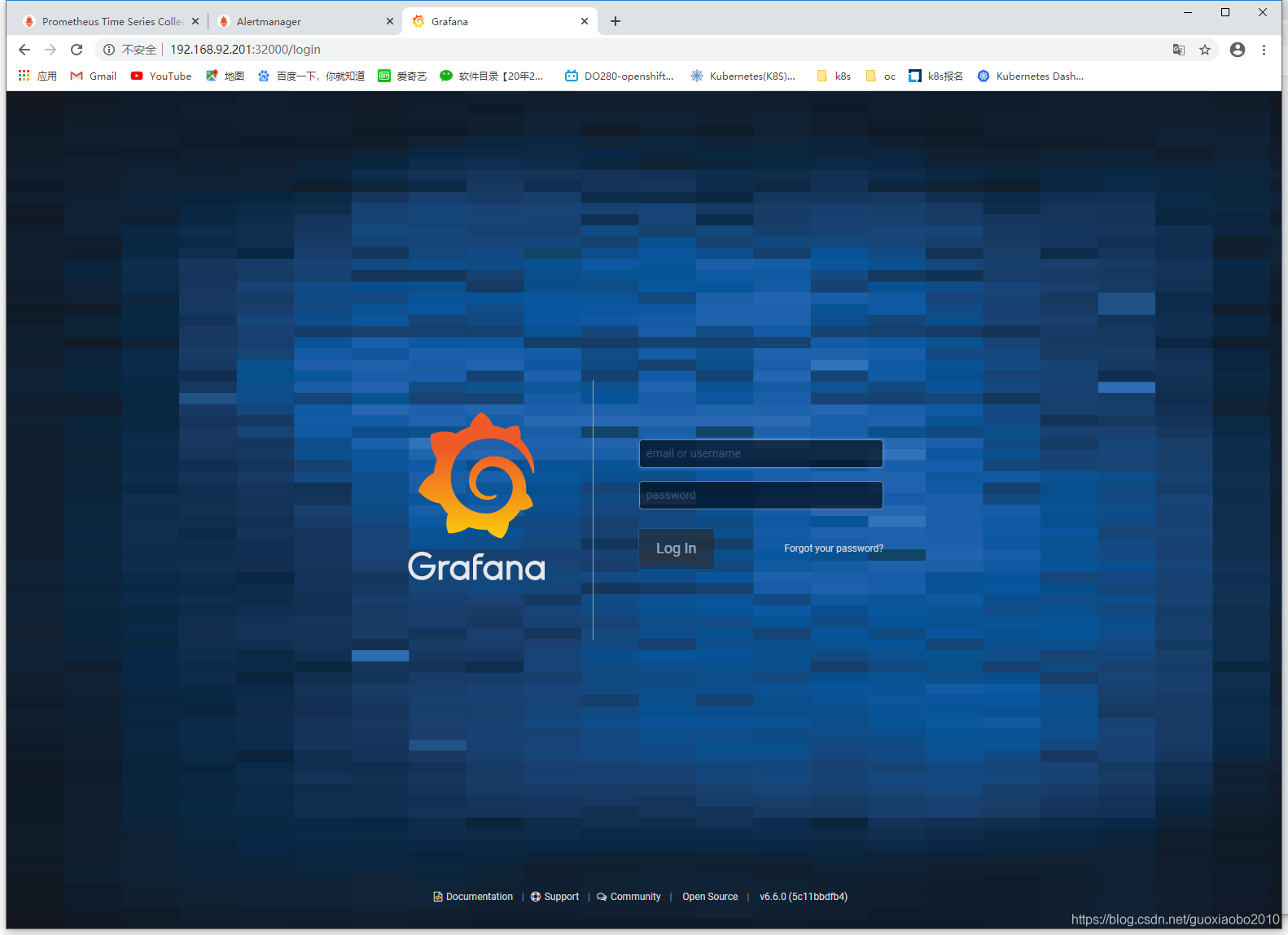Open the Support footer link
Image resolution: width=1288 pixels, height=935 pixels.
(554, 897)
